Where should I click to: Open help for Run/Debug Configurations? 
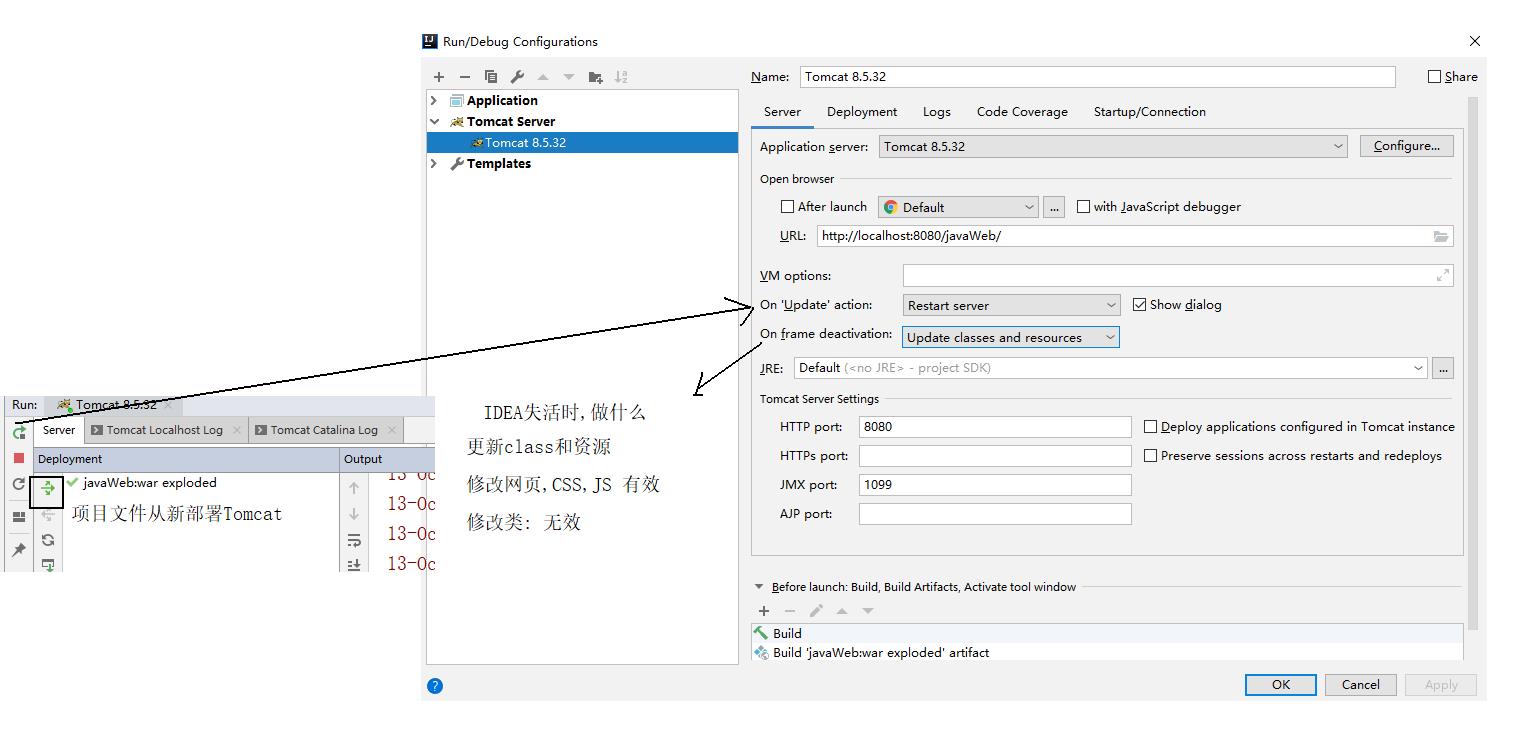tap(434, 685)
